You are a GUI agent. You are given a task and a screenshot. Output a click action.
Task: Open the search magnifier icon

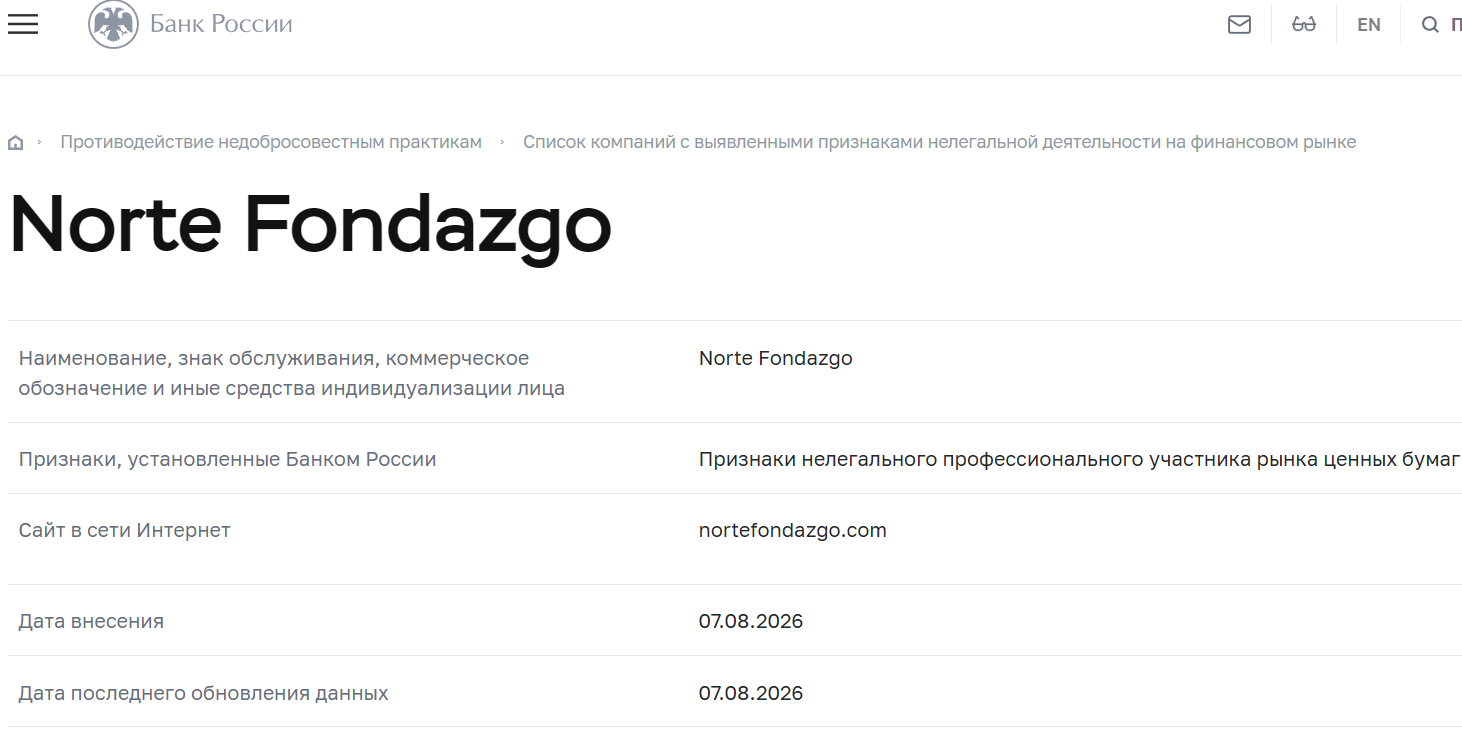[1430, 25]
